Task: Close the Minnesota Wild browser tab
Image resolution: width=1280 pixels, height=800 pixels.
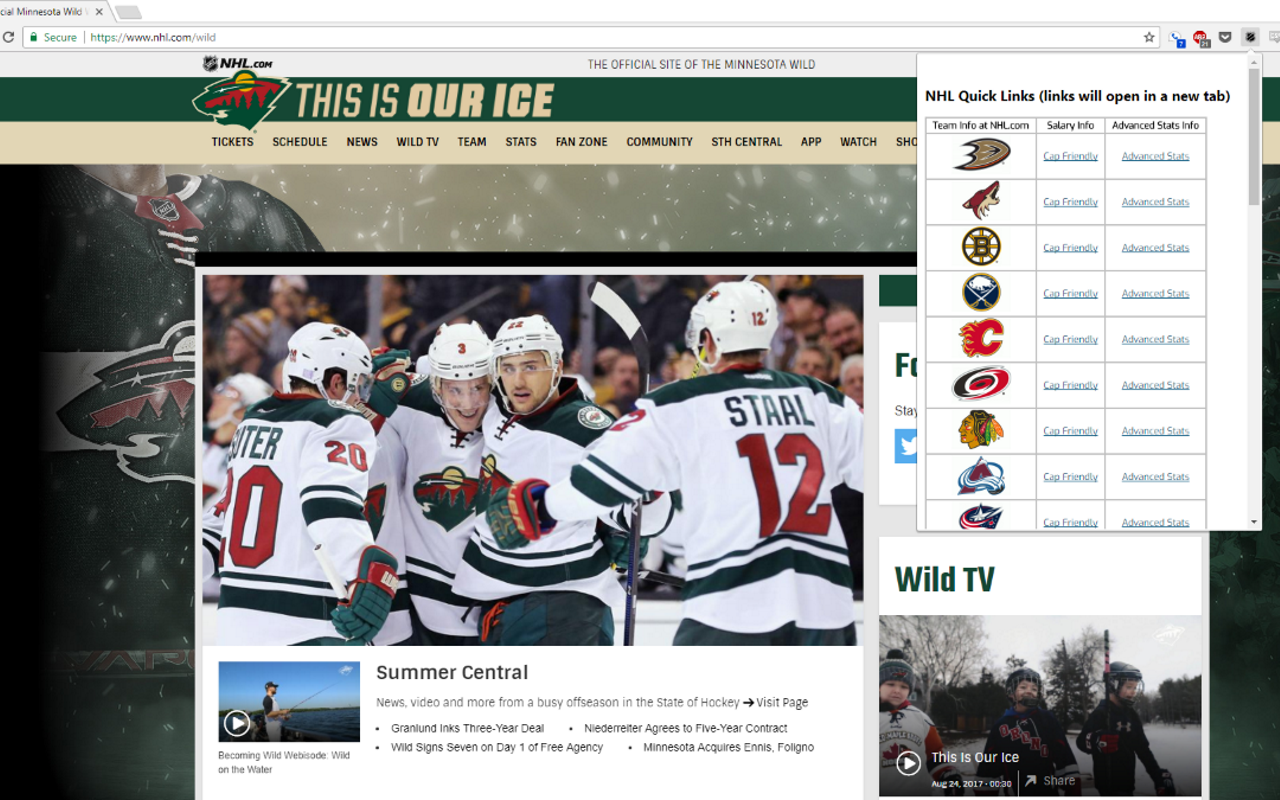Action: [x=99, y=12]
